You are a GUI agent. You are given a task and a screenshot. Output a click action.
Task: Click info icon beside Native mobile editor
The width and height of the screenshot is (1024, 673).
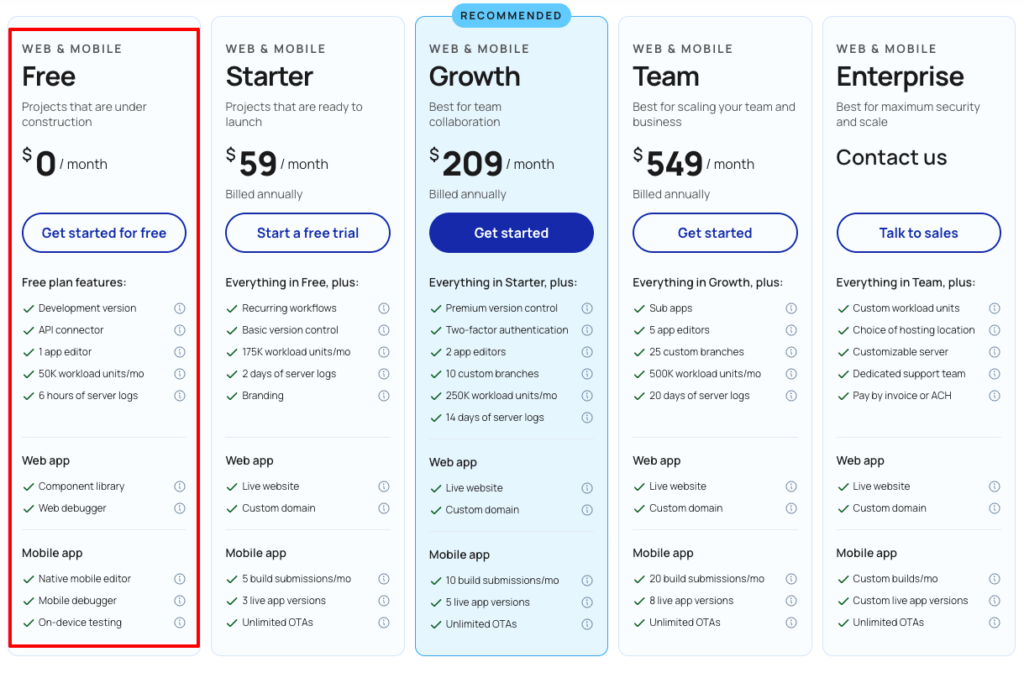[180, 579]
